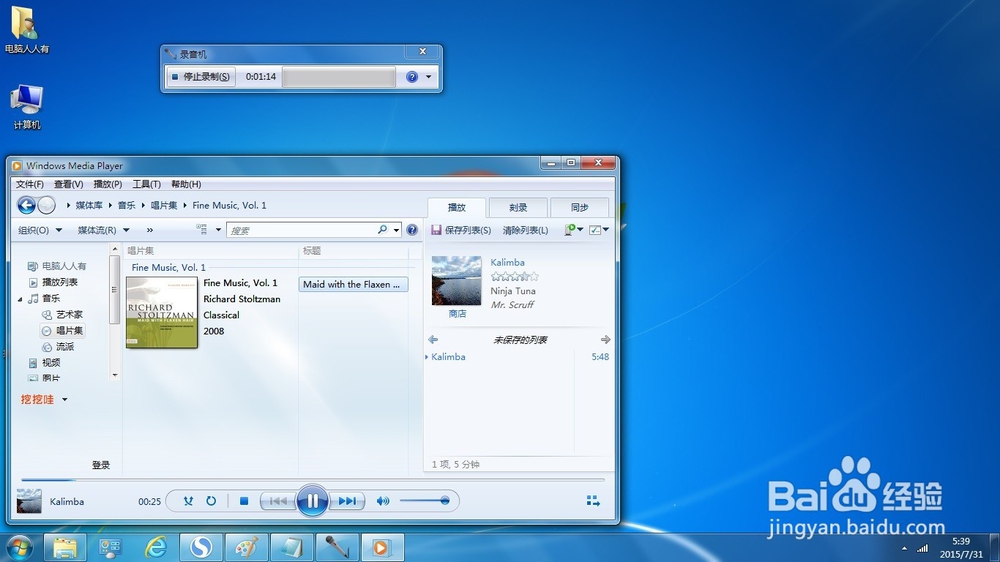Open the Windows Start button
Viewport: 1000px width, 562px height.
(x=19, y=548)
